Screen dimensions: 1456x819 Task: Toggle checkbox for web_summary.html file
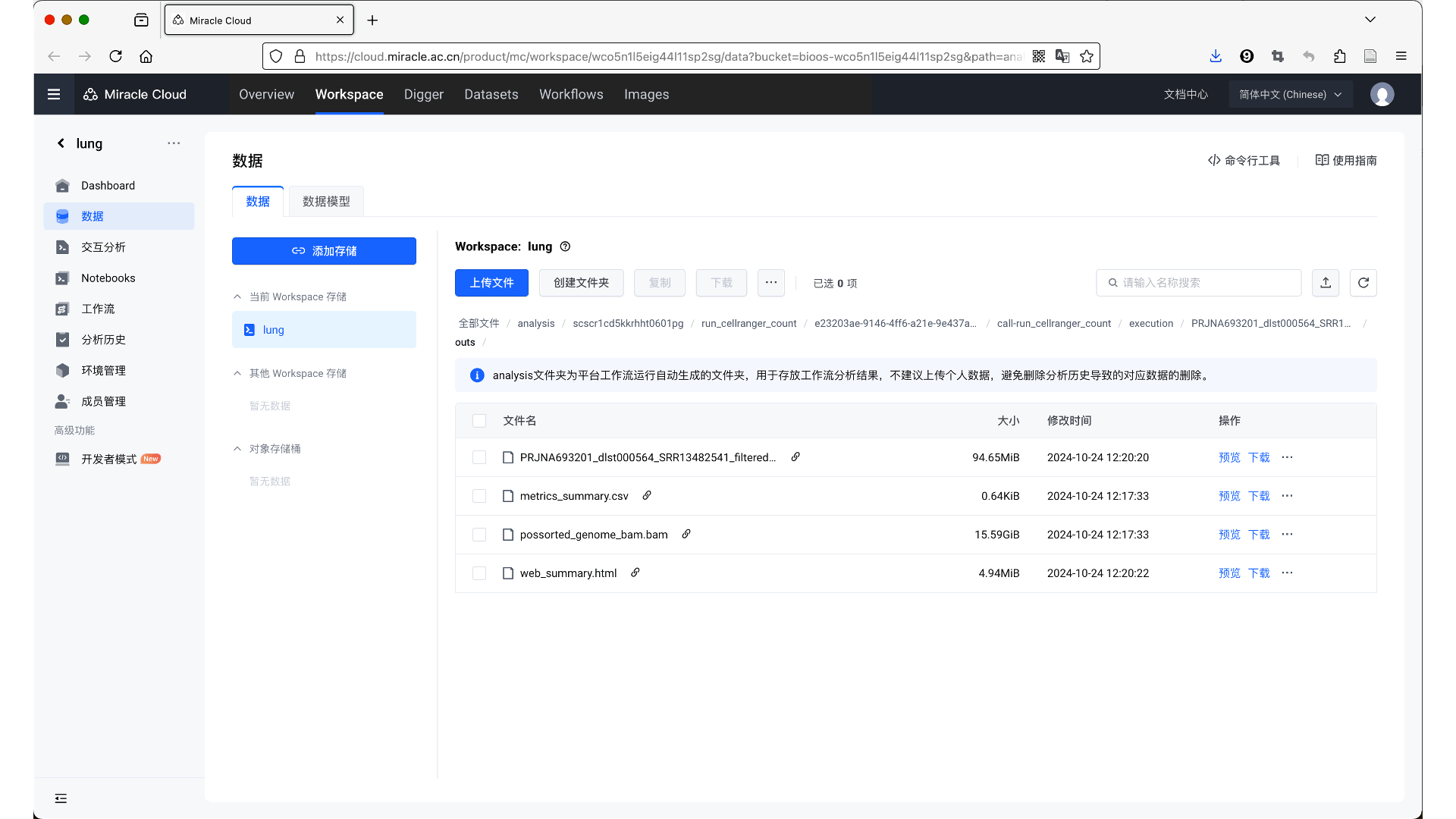point(479,573)
